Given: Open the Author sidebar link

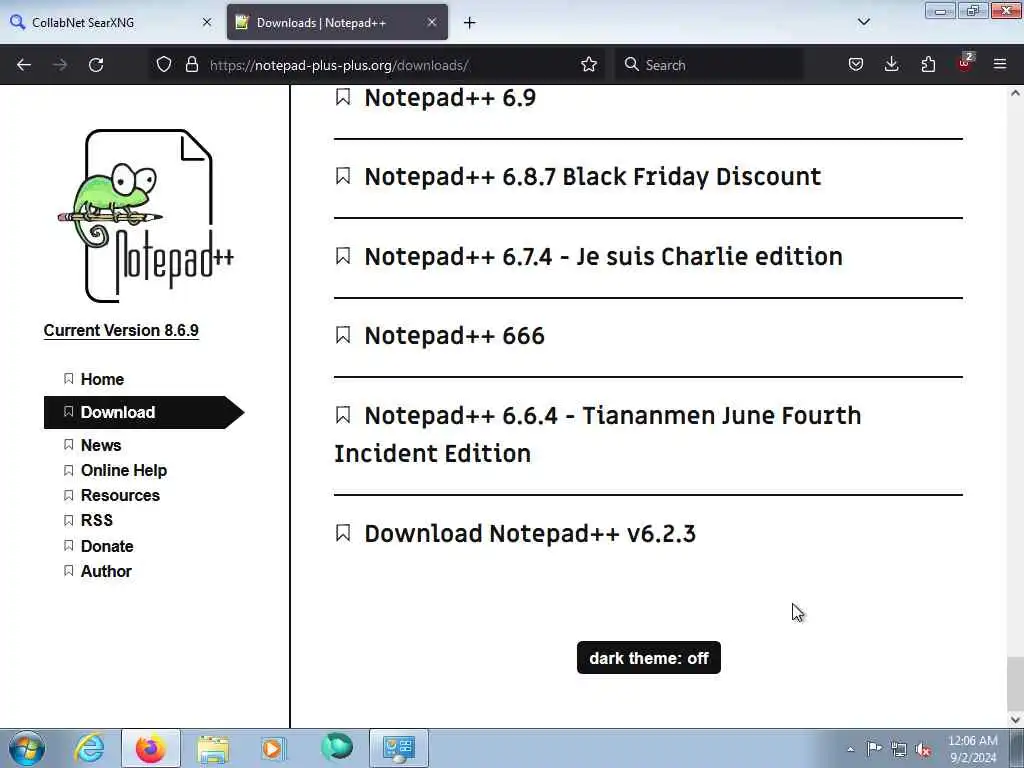Looking at the screenshot, I should (106, 571).
